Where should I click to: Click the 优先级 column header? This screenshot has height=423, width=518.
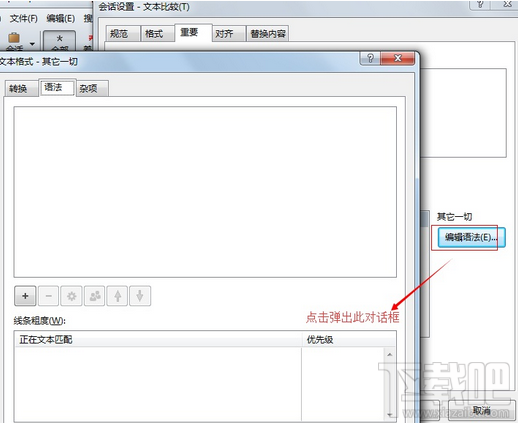[349, 340]
